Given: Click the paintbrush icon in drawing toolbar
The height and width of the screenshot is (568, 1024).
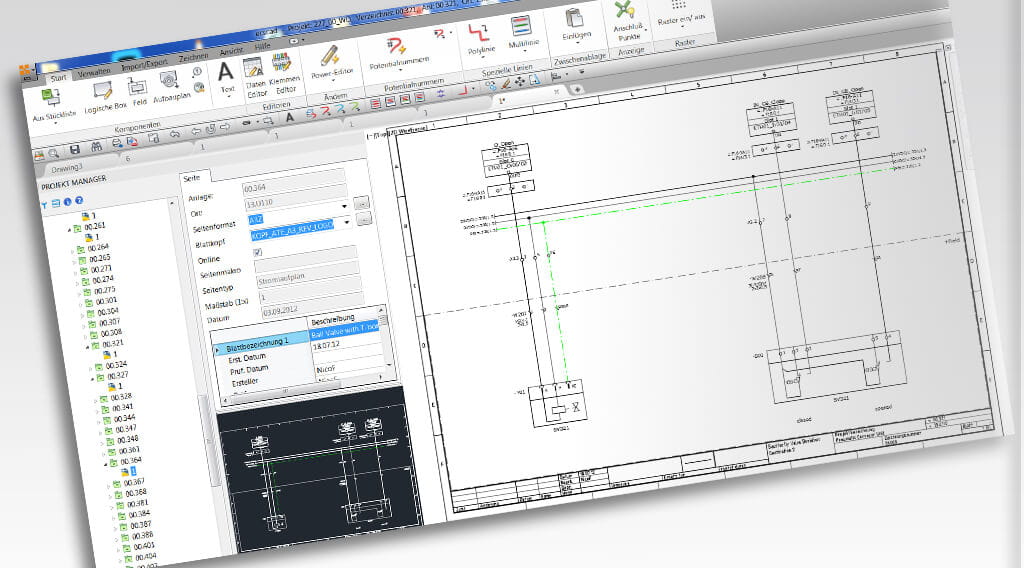Looking at the screenshot, I should (x=505, y=84).
